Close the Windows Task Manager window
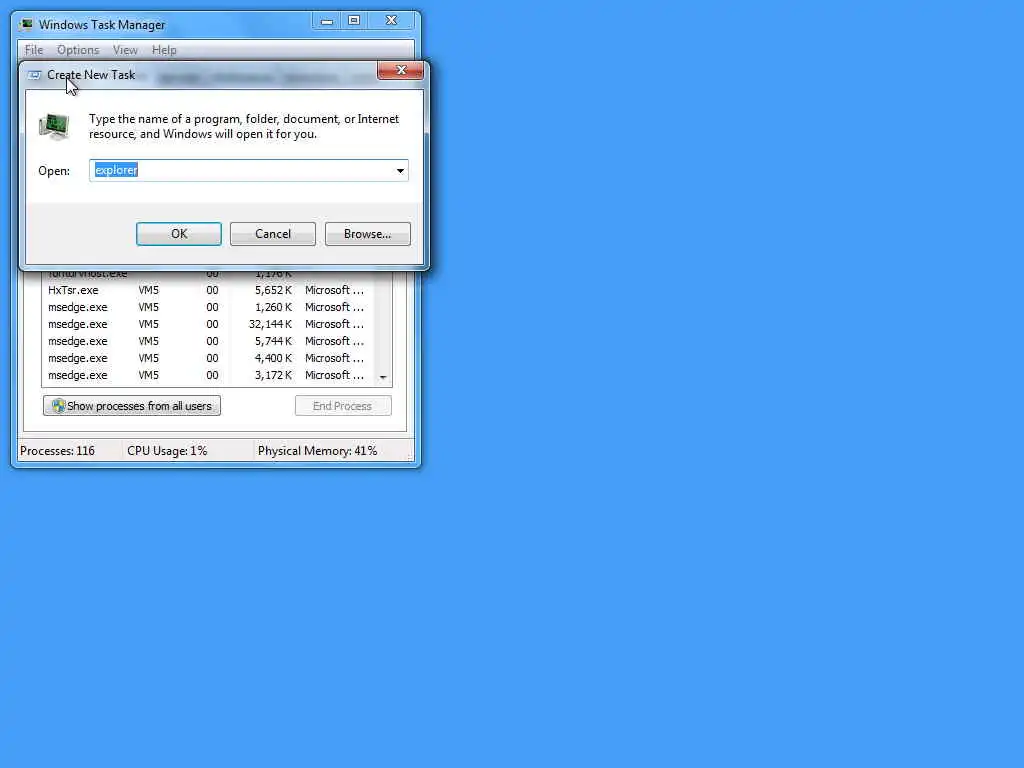The height and width of the screenshot is (768, 1024). (391, 21)
